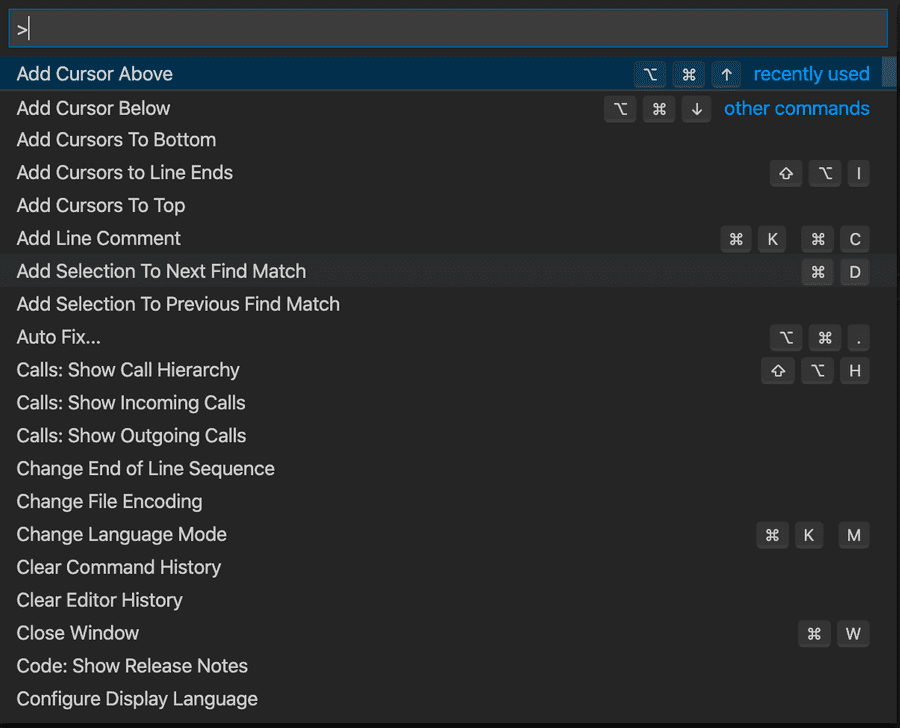Open Change End of Line Sequence
Screen dimensions: 900x728
(x=146, y=469)
